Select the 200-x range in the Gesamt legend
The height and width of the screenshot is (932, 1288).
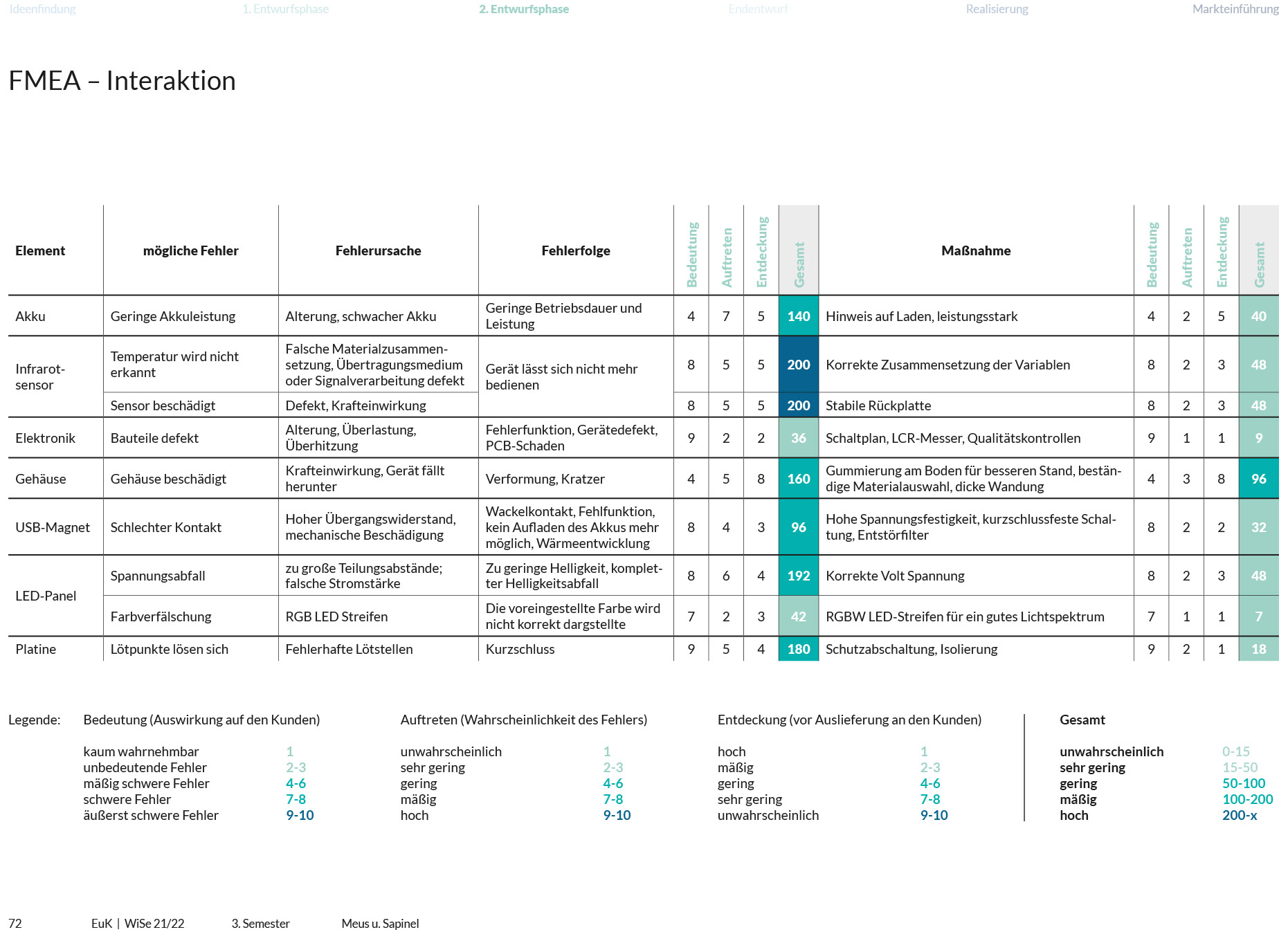1239,815
